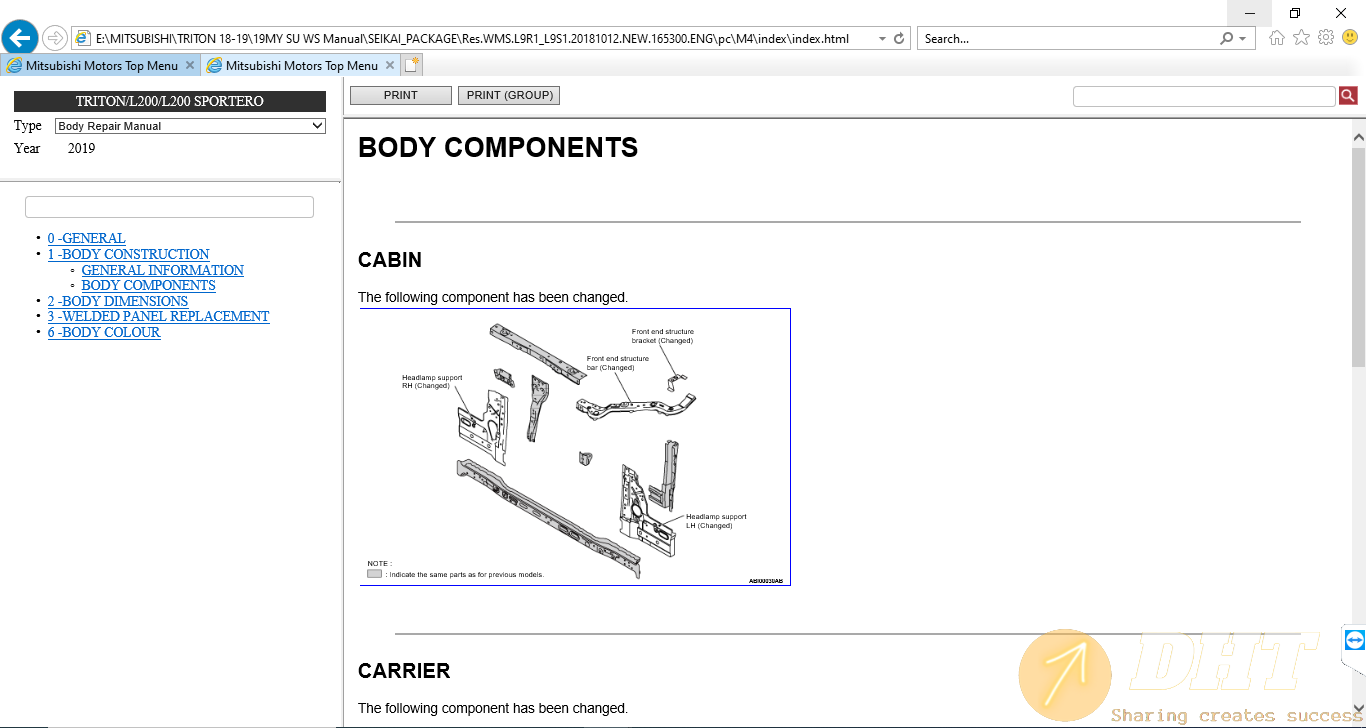Click the browser back arrow button

coord(20,38)
